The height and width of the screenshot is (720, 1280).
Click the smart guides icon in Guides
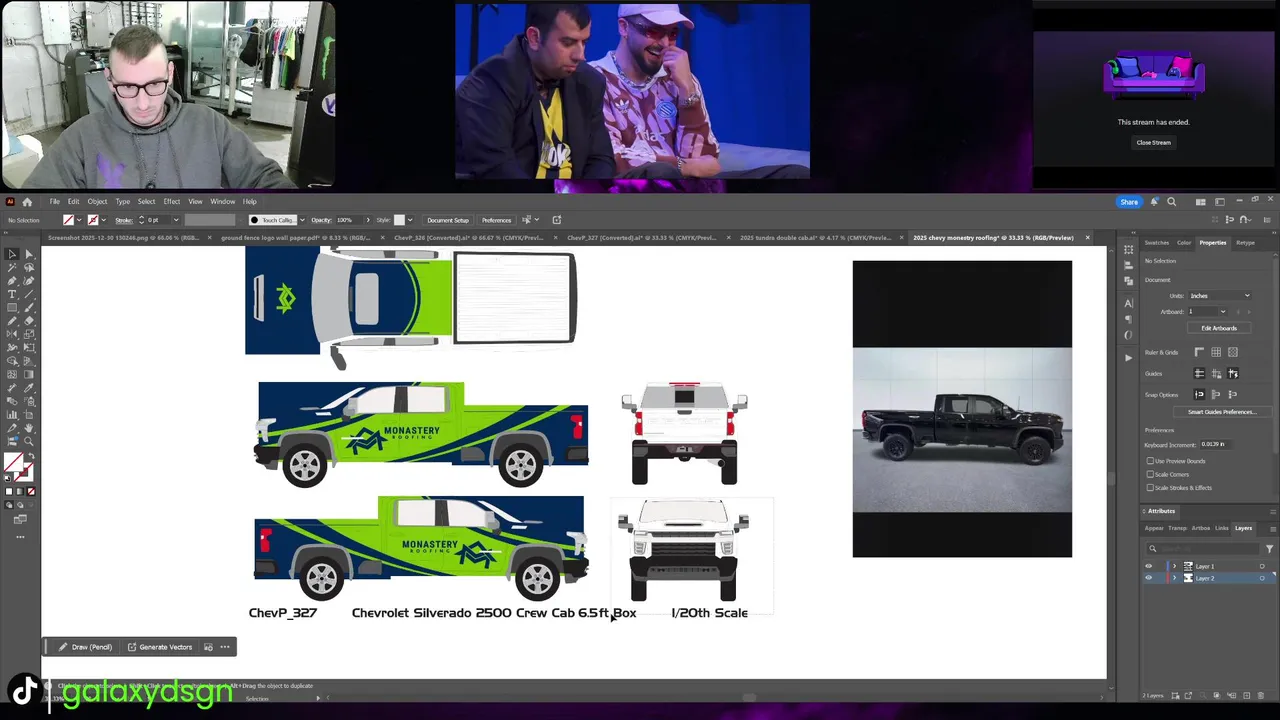[1233, 373]
